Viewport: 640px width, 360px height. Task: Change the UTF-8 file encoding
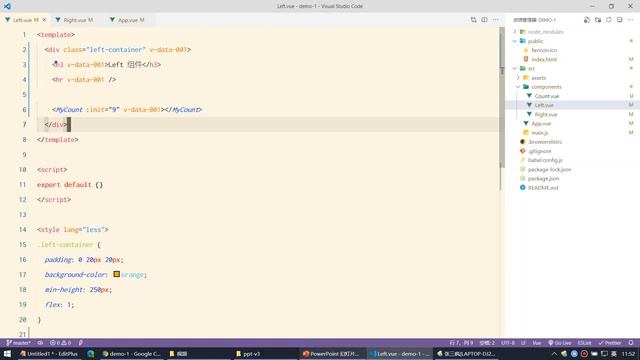pos(508,343)
